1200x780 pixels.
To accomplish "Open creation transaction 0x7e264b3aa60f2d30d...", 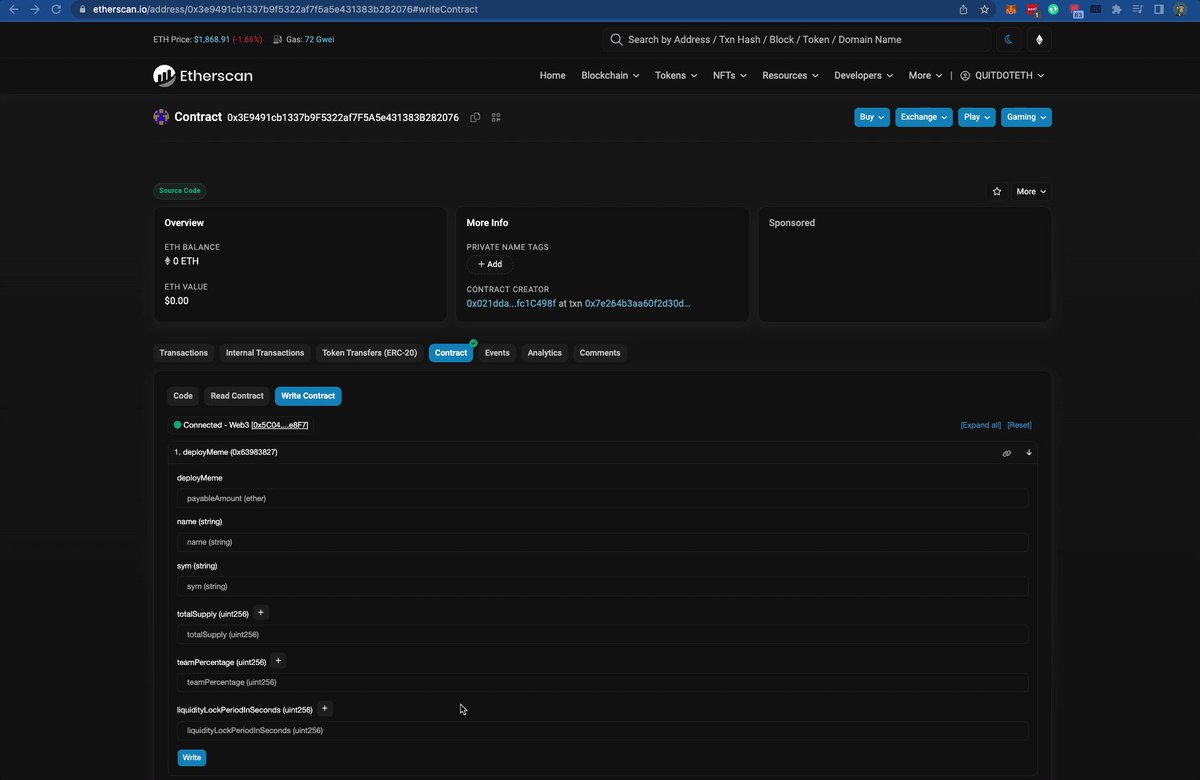I will 638,303.
